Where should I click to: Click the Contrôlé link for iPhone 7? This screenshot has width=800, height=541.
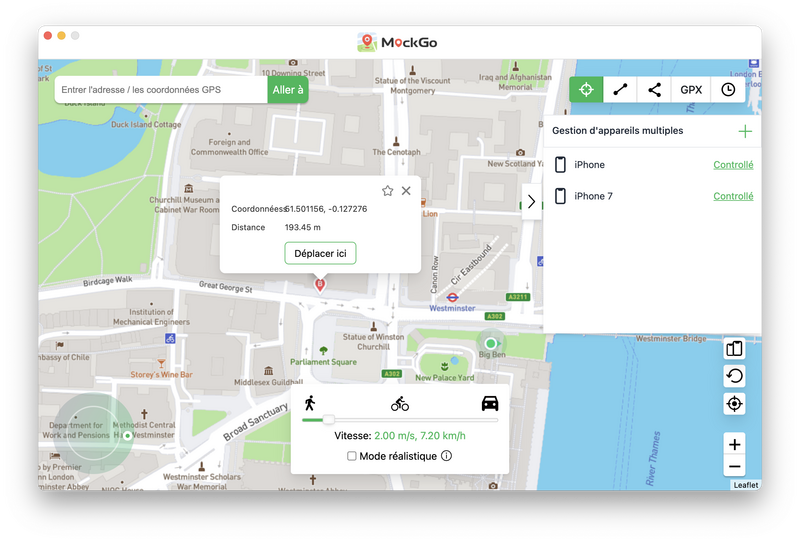[733, 196]
